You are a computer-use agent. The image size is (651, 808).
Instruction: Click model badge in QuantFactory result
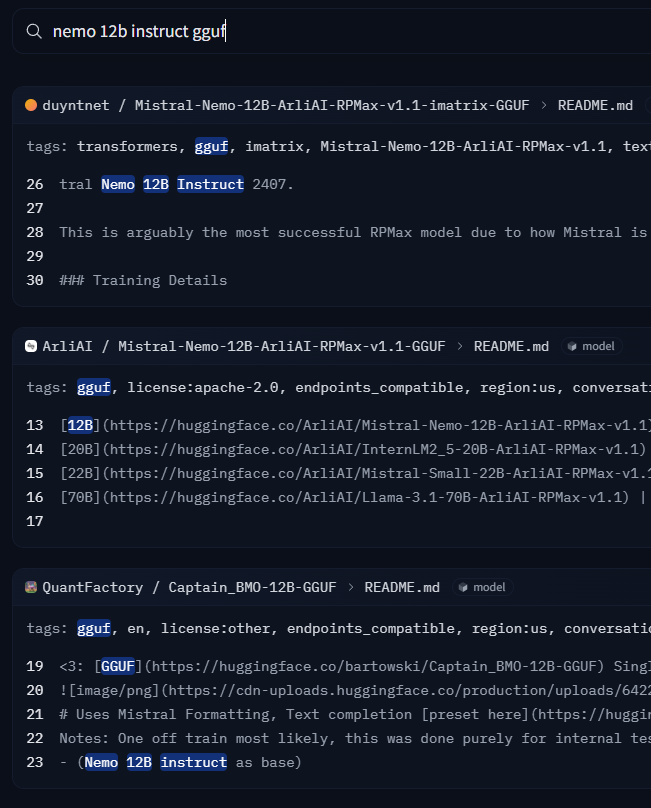click(482, 587)
